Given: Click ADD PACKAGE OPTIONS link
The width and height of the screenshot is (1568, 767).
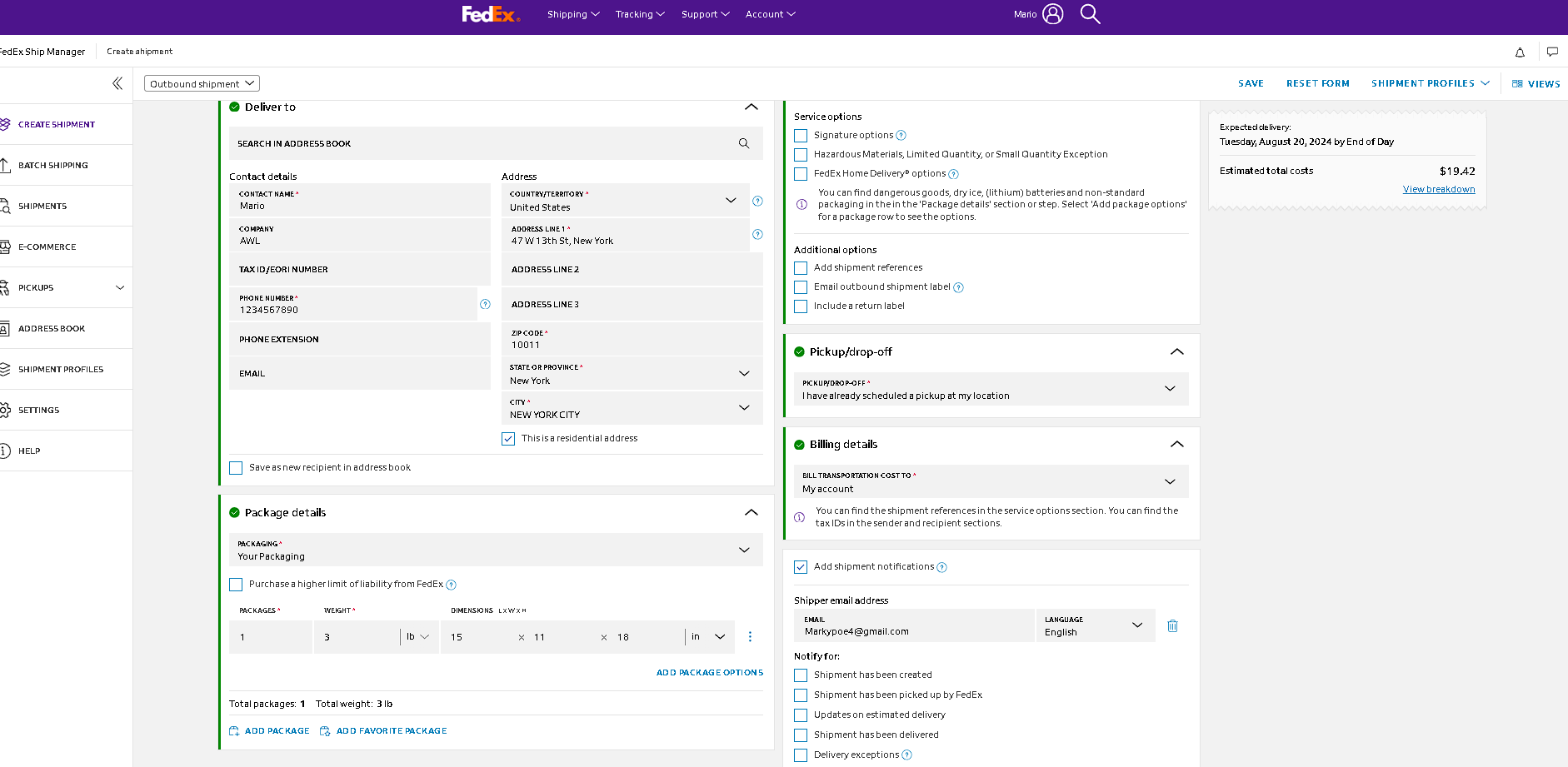Looking at the screenshot, I should (x=710, y=673).
